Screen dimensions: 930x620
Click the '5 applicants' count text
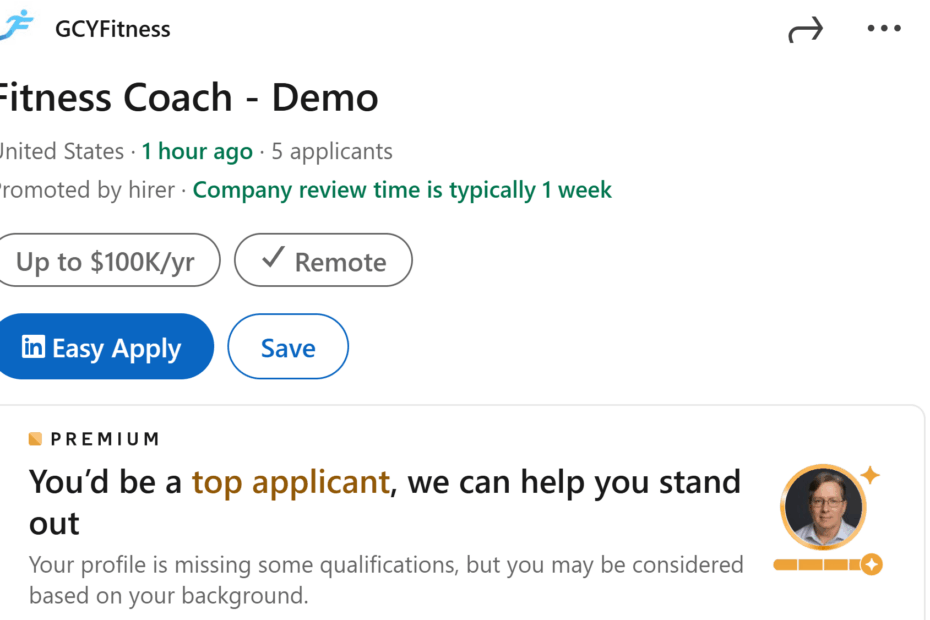coord(332,152)
